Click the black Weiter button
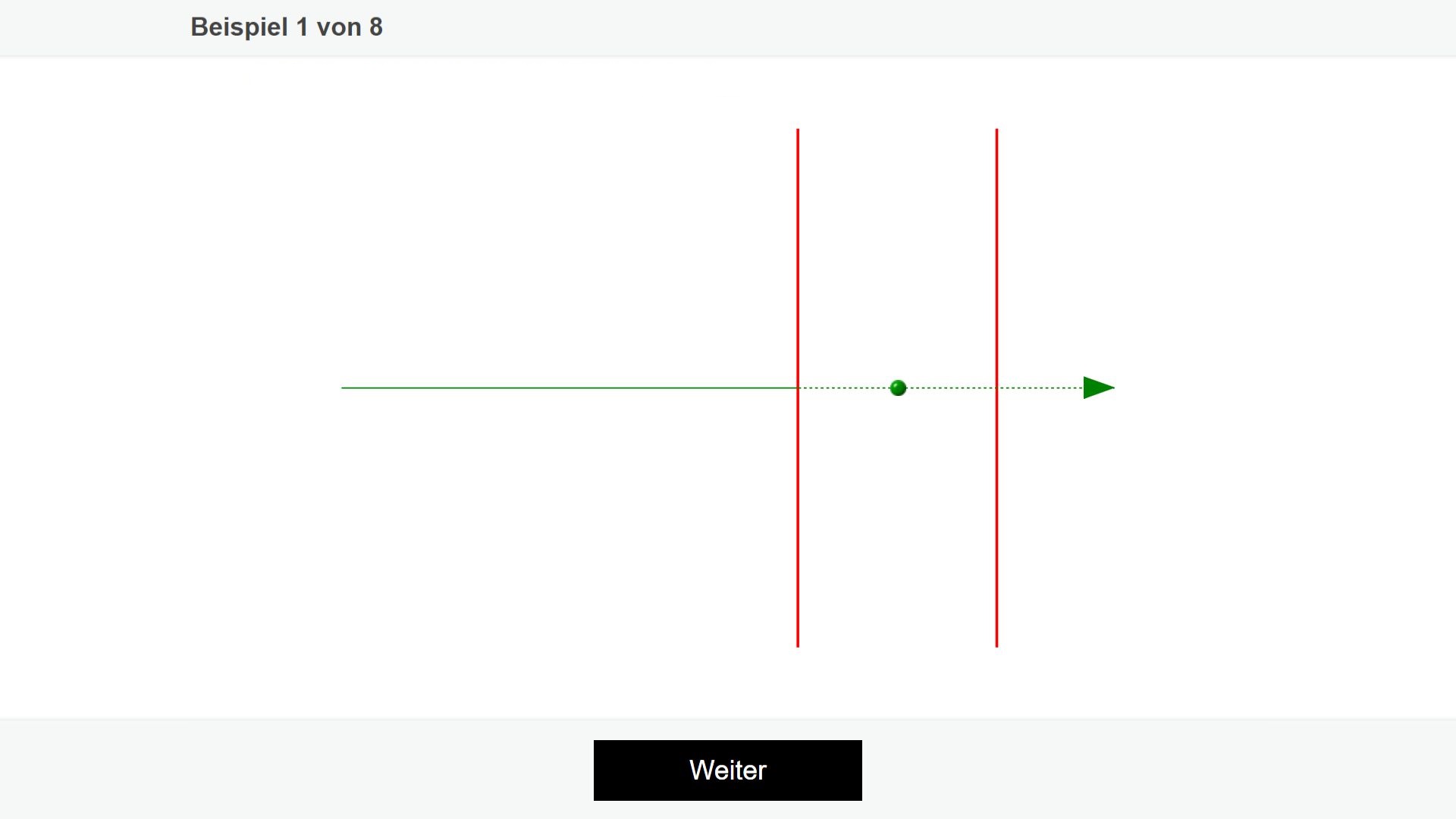 [728, 770]
